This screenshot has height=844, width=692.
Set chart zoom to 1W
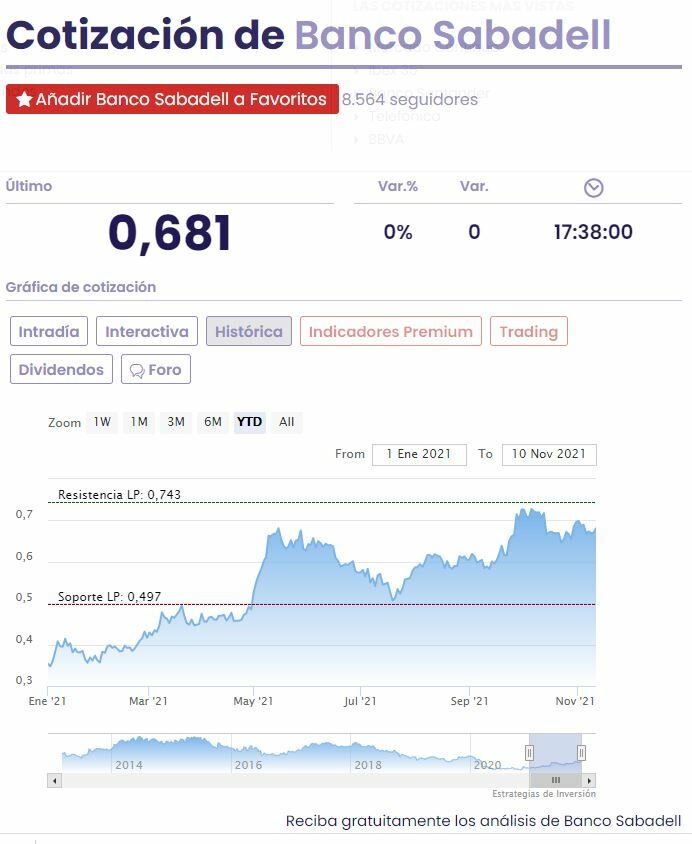(102, 422)
